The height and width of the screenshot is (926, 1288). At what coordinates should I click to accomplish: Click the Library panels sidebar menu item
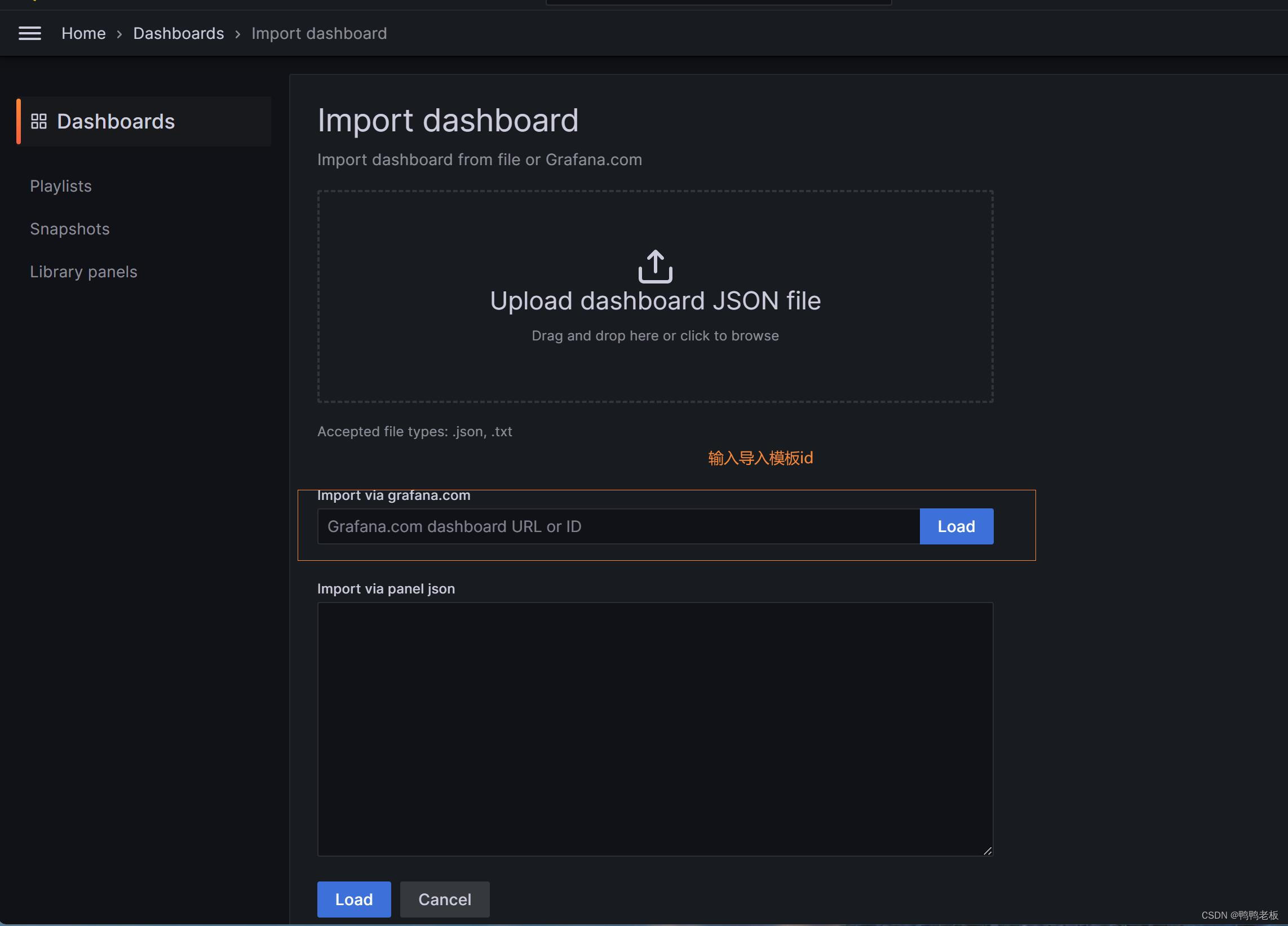pyautogui.click(x=84, y=271)
